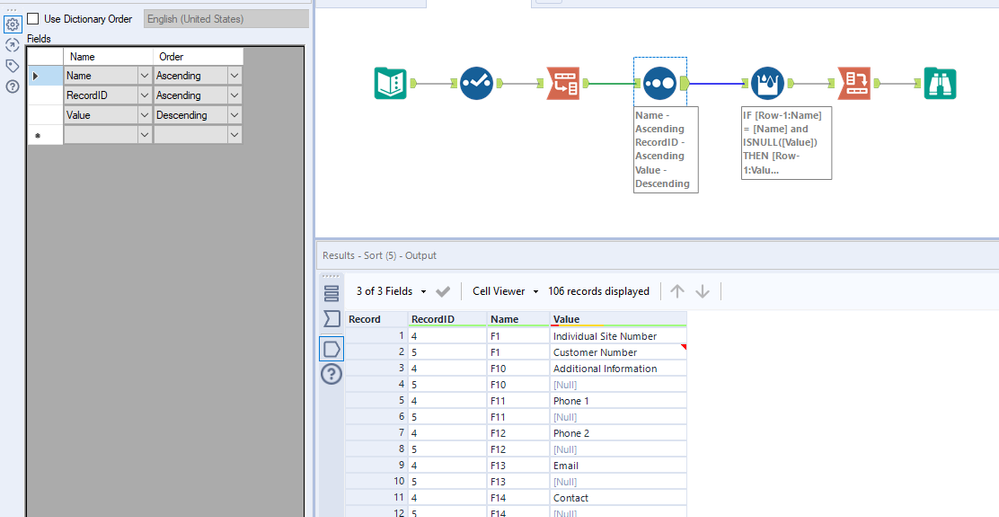This screenshot has height=517, width=999.
Task: Click the Order column header in Fields grid
Action: pos(198,56)
